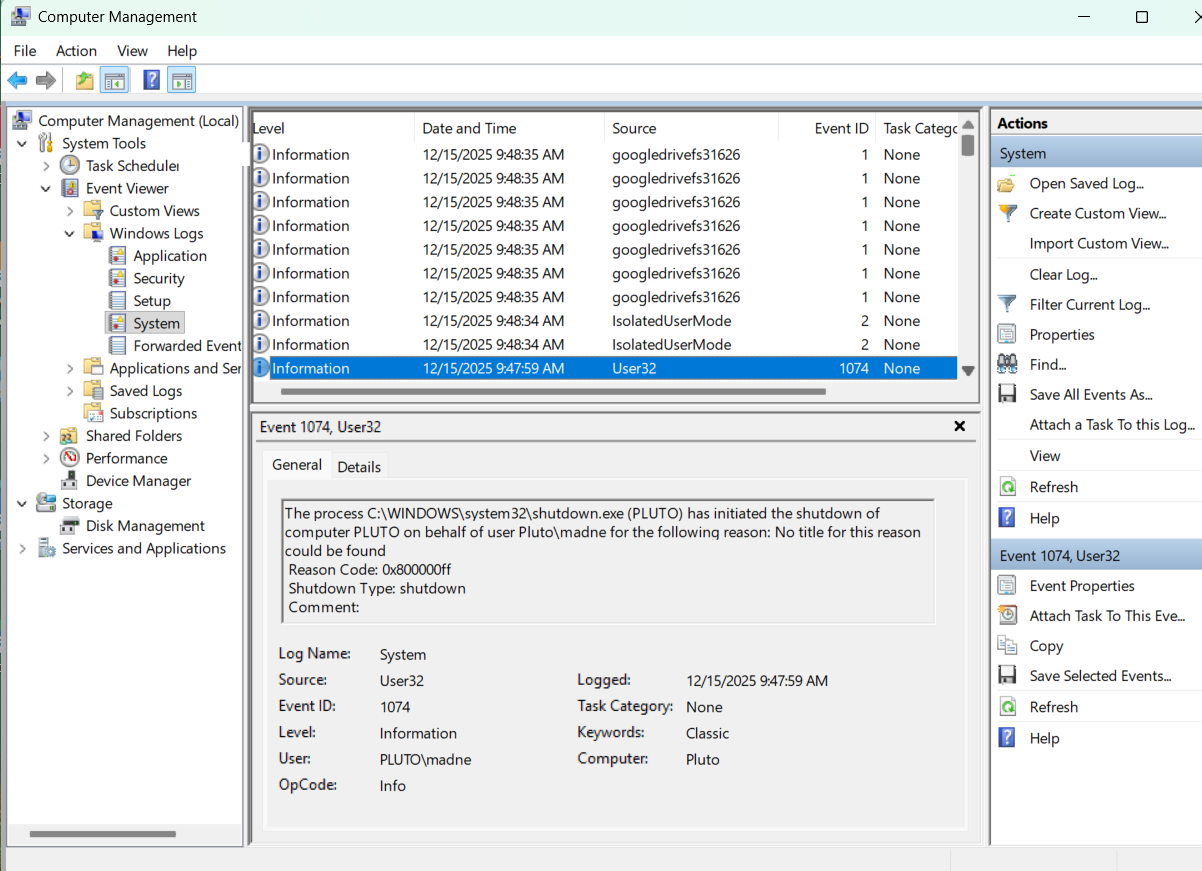1202x871 pixels.
Task: Switch to the Details tab
Action: (x=359, y=467)
